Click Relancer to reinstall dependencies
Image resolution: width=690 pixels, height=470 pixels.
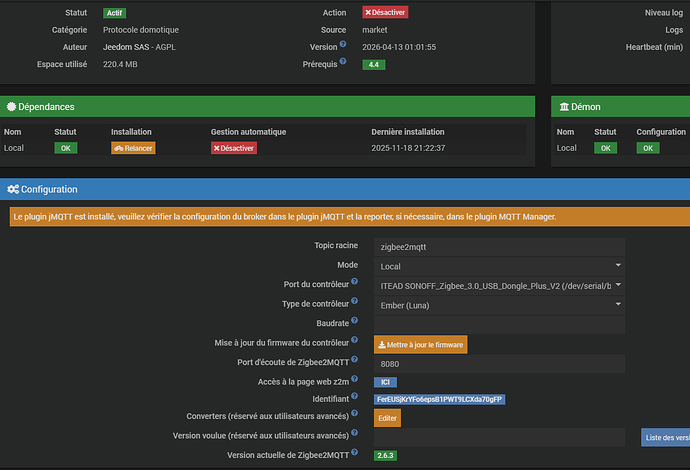[x=133, y=148]
